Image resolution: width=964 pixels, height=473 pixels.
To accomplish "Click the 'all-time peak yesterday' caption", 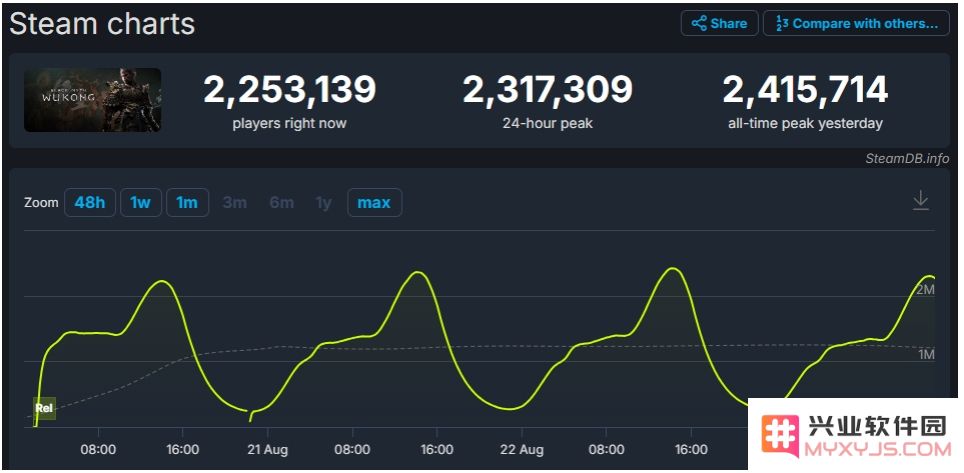I will click(805, 123).
